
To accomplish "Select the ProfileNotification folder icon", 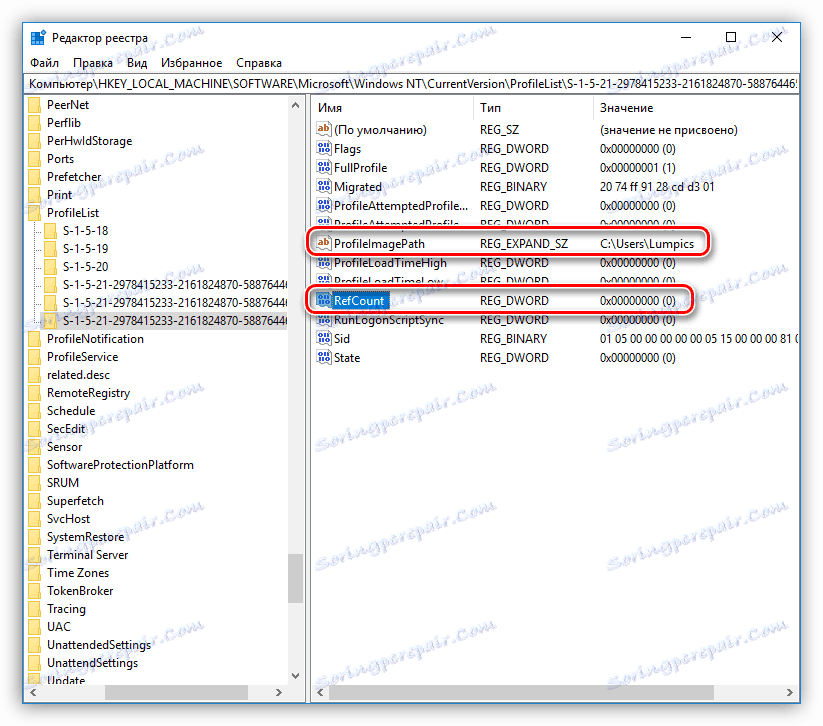I will [x=35, y=339].
